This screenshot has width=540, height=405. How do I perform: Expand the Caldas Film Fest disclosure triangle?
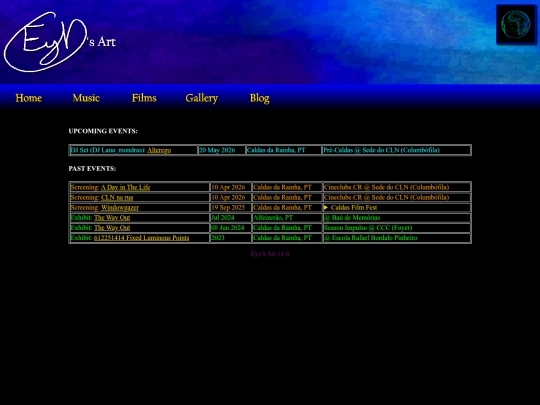click(x=326, y=208)
